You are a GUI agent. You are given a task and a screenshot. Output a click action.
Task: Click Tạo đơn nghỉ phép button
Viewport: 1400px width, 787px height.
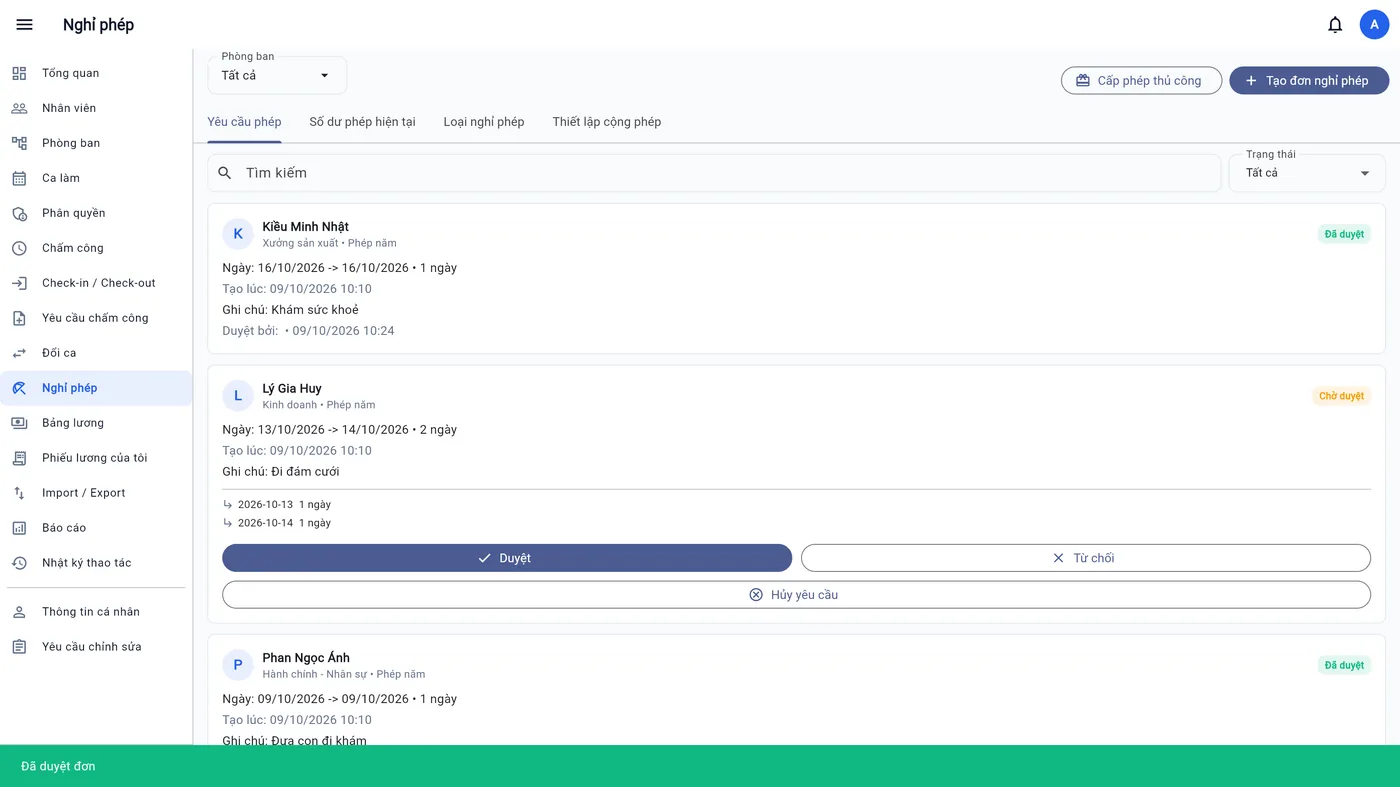point(1309,80)
